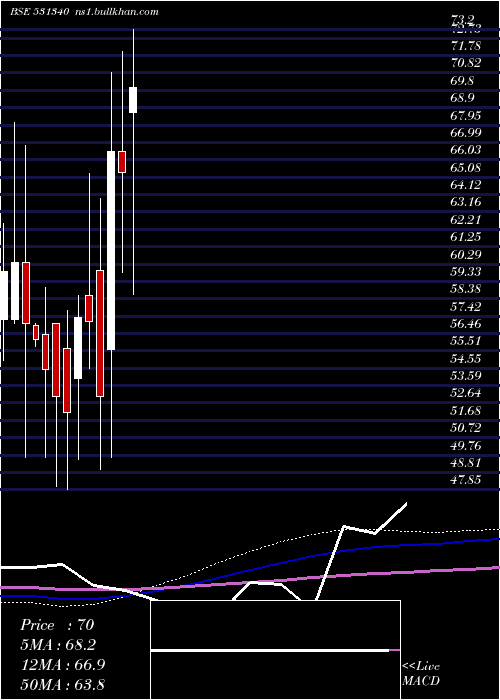Click the 49.76 price level label
This screenshot has width=500, height=700.
(x=466, y=445)
